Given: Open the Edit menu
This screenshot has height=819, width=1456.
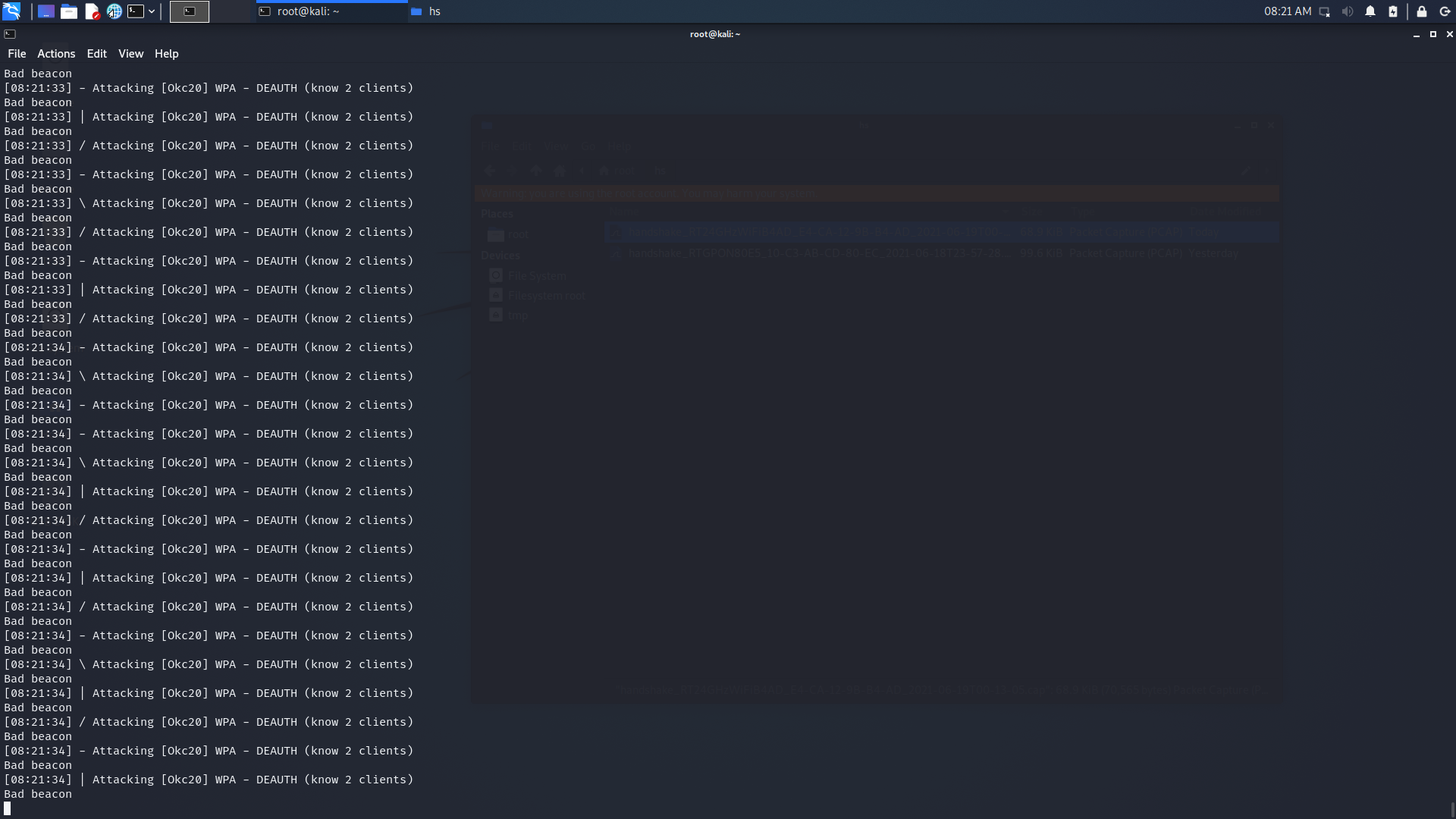Looking at the screenshot, I should click(x=96, y=54).
